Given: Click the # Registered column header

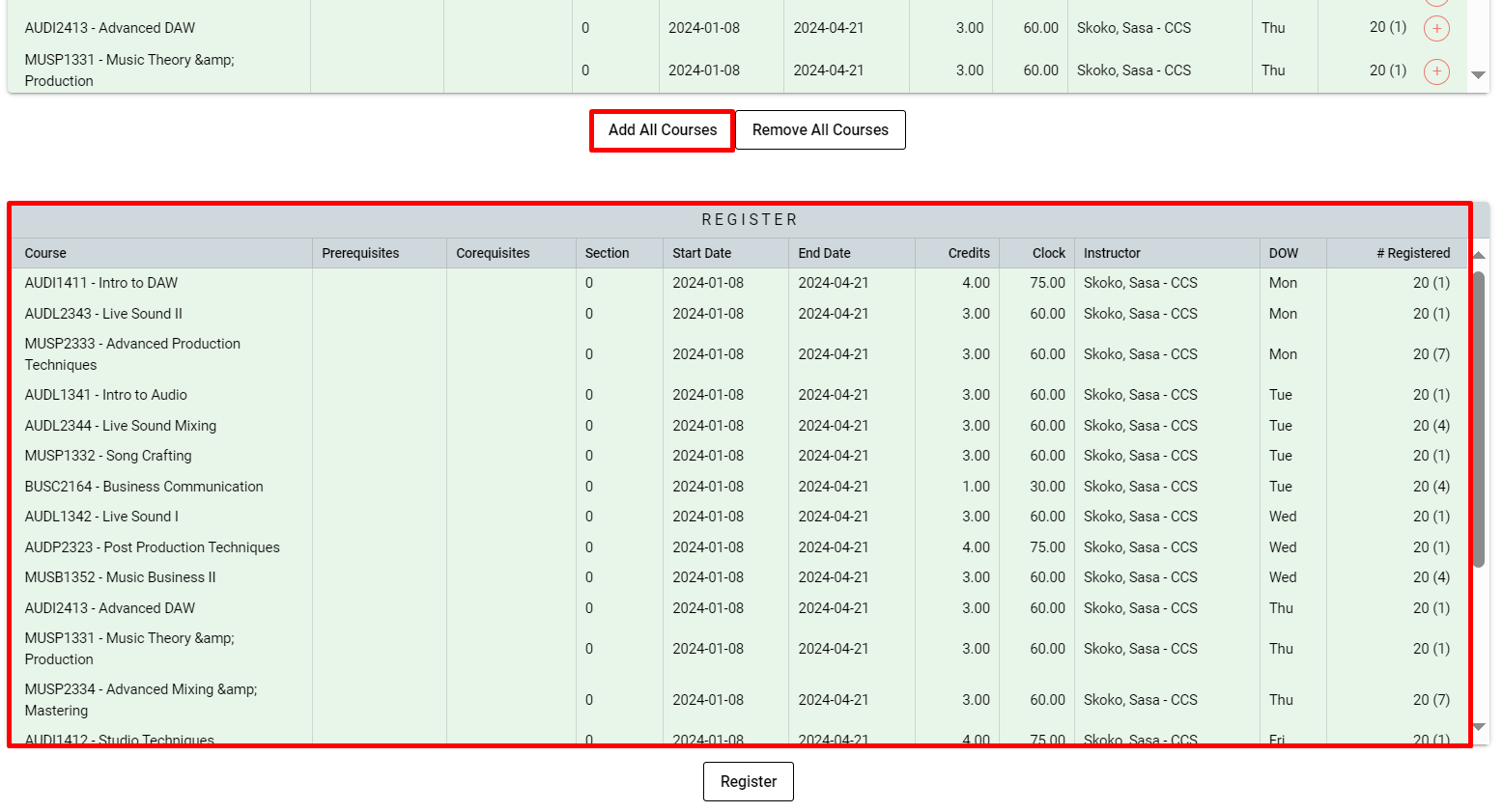Looking at the screenshot, I should pyautogui.click(x=1412, y=253).
